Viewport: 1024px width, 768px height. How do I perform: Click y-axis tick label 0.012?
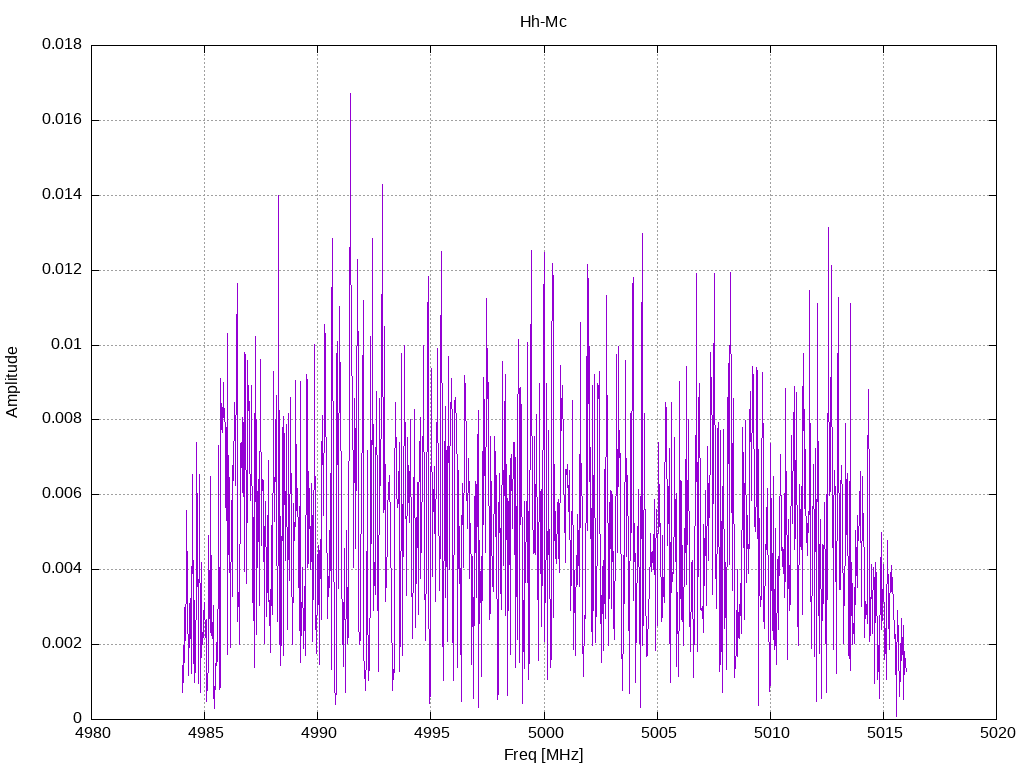click(x=62, y=270)
